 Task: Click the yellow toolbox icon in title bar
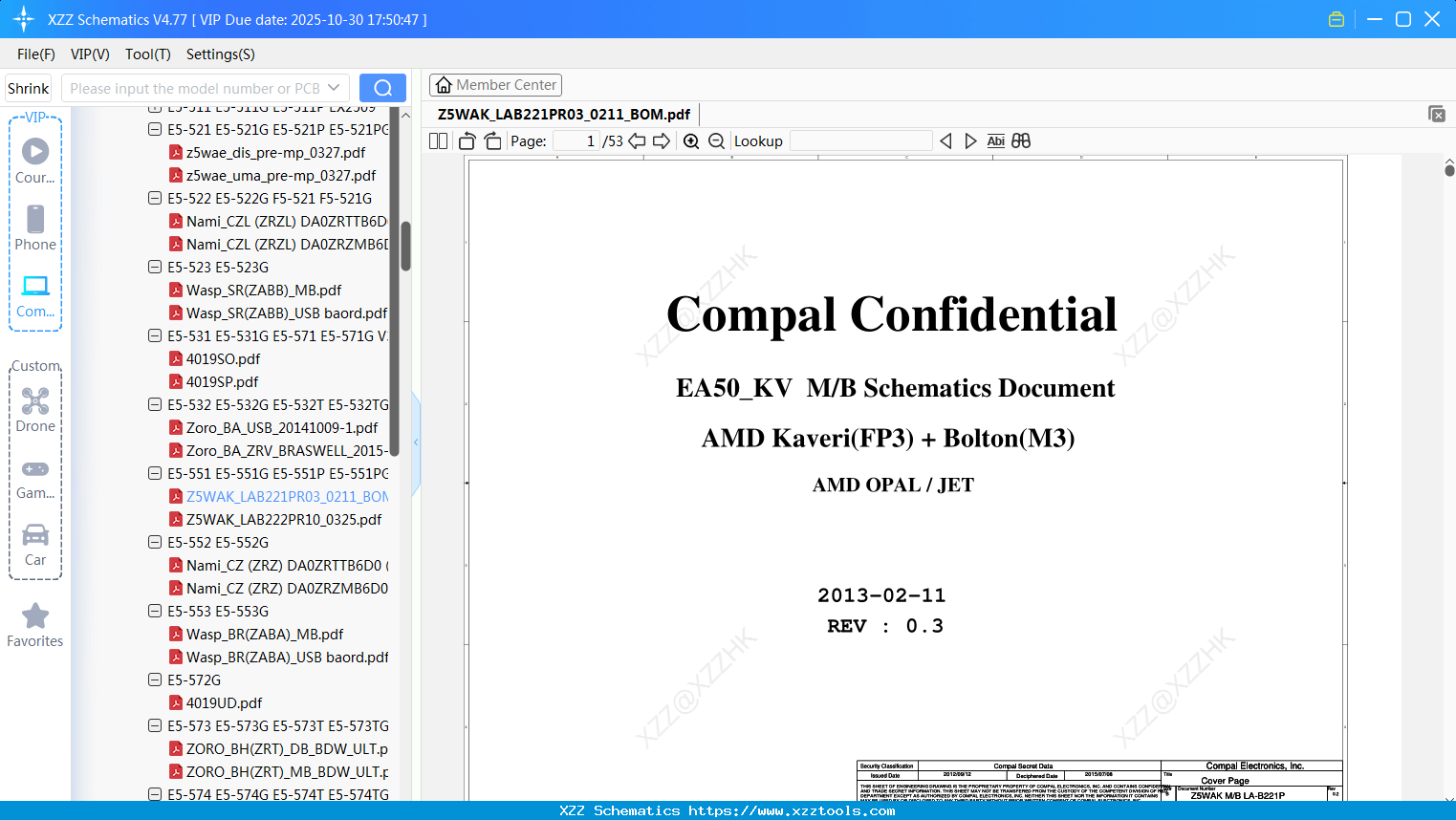tap(1336, 19)
